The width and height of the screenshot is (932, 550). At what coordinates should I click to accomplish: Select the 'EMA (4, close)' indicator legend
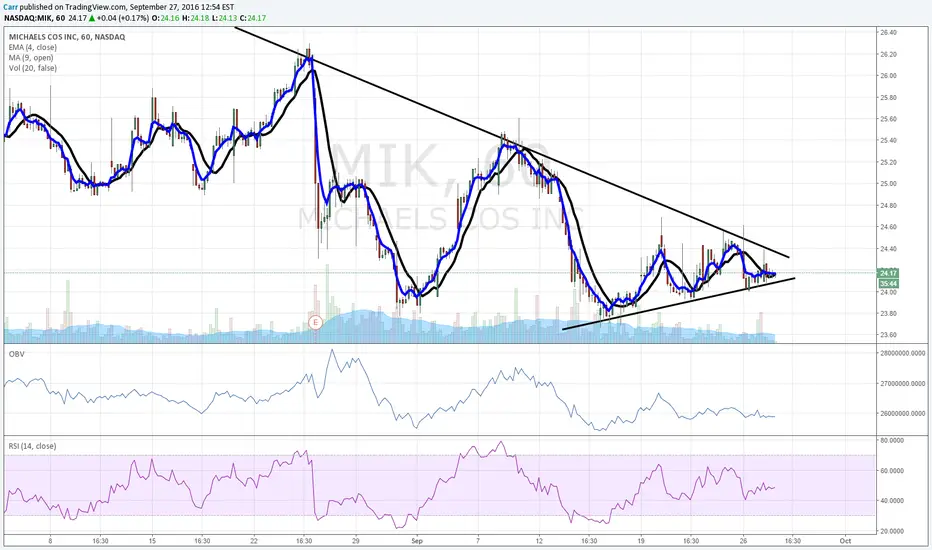coord(33,48)
